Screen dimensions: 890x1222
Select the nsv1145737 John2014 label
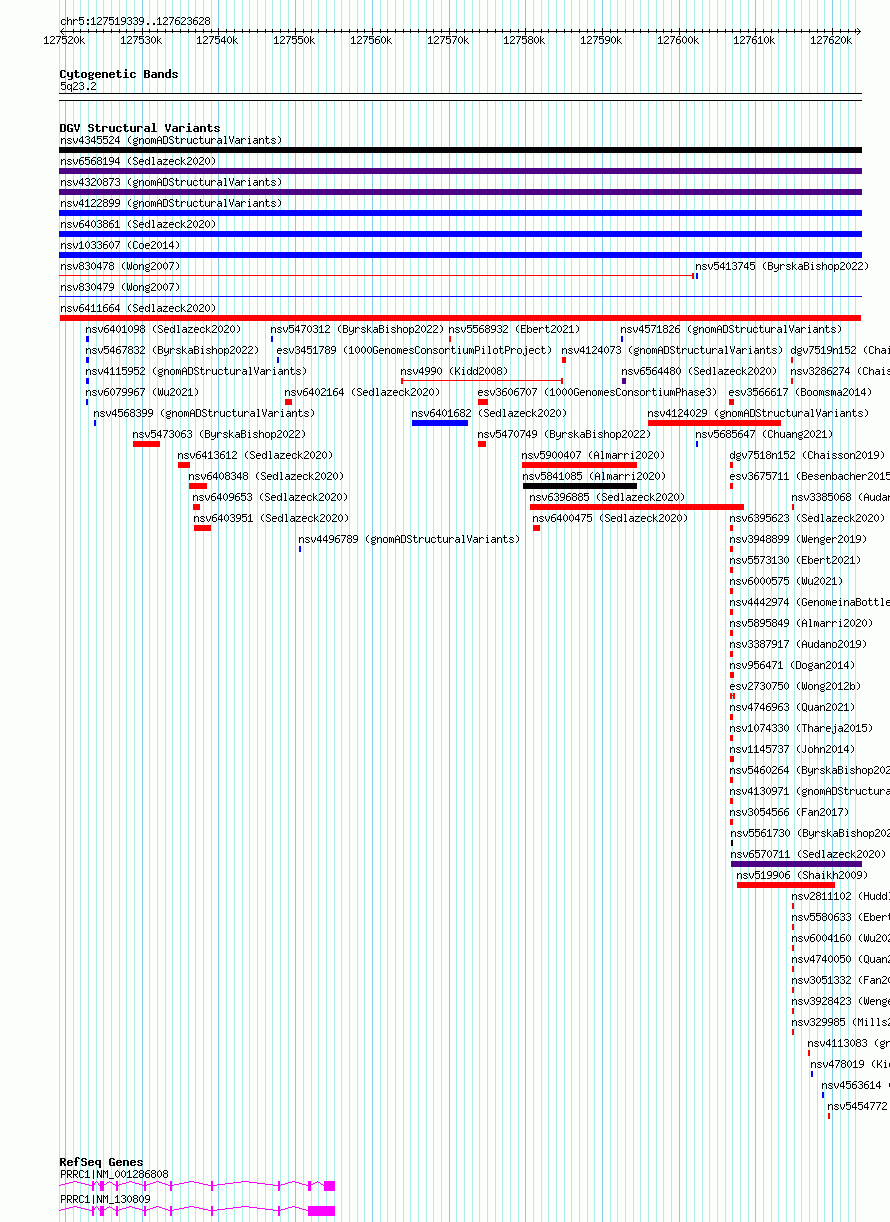pos(792,749)
